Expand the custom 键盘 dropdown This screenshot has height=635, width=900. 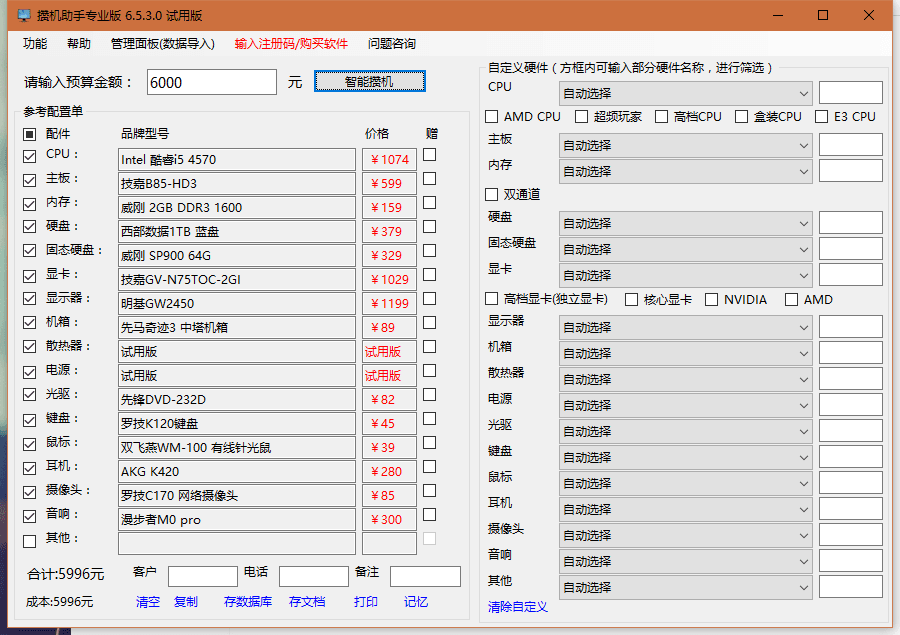[686, 458]
